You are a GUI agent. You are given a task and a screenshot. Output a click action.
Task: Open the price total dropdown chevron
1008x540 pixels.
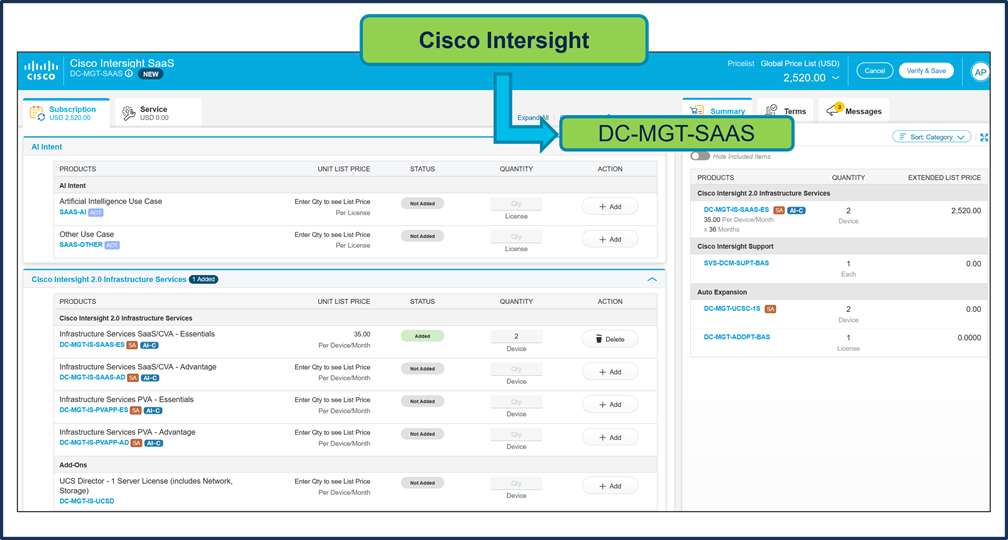point(835,78)
